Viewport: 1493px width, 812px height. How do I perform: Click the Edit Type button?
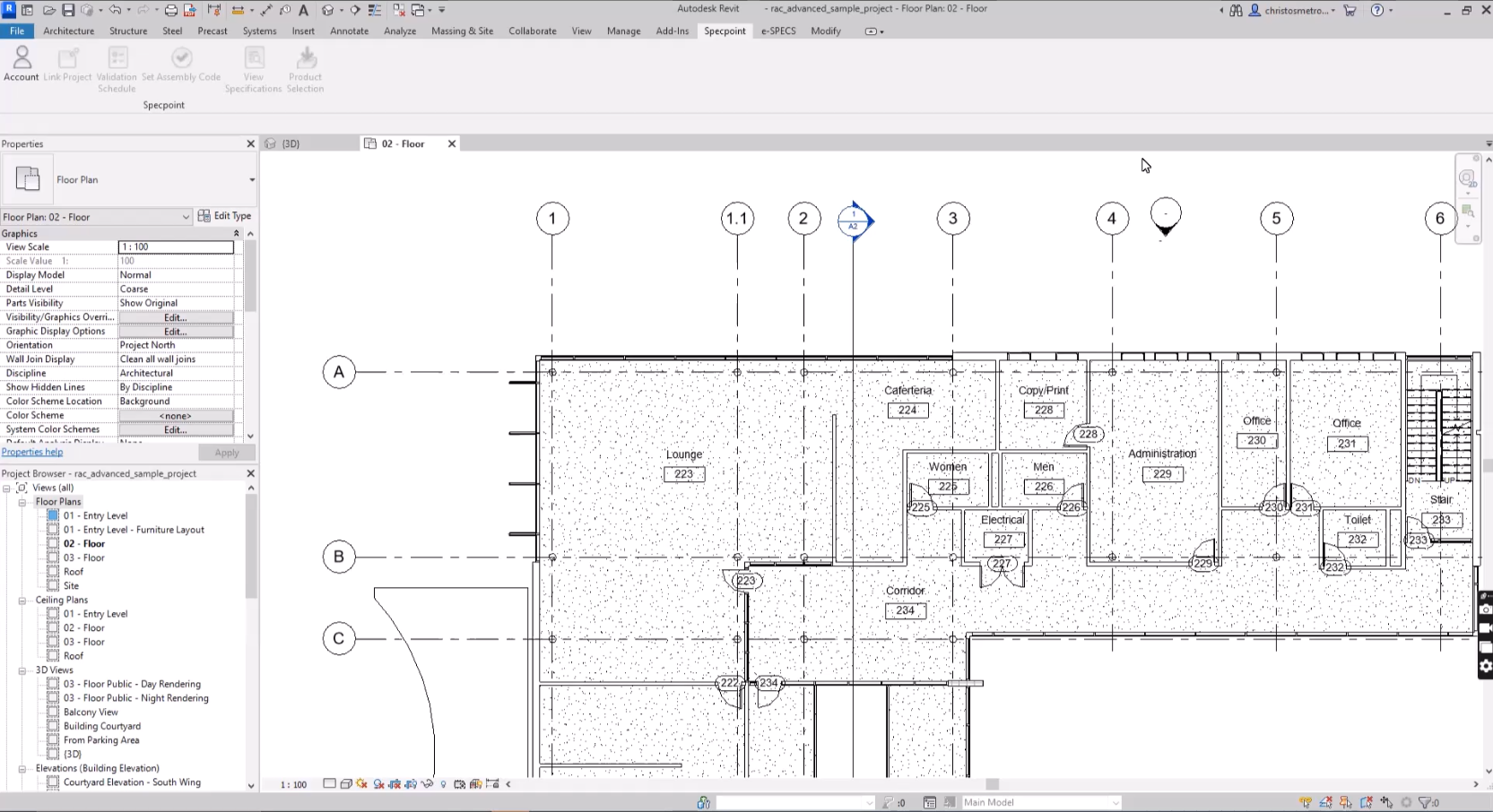pyautogui.click(x=225, y=216)
